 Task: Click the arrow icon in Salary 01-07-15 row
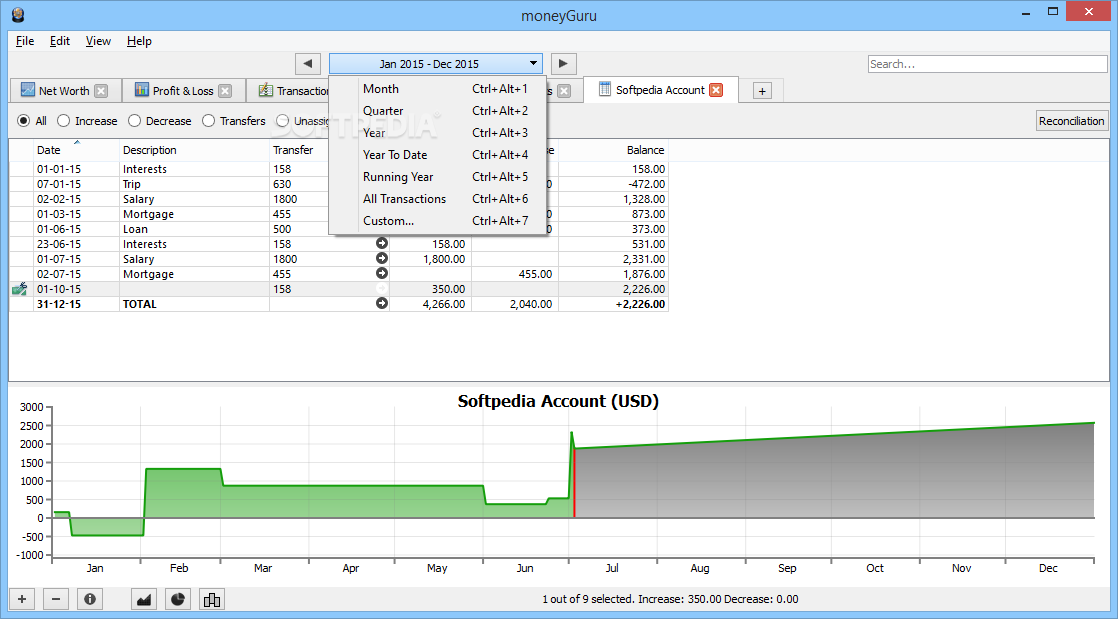(382, 258)
